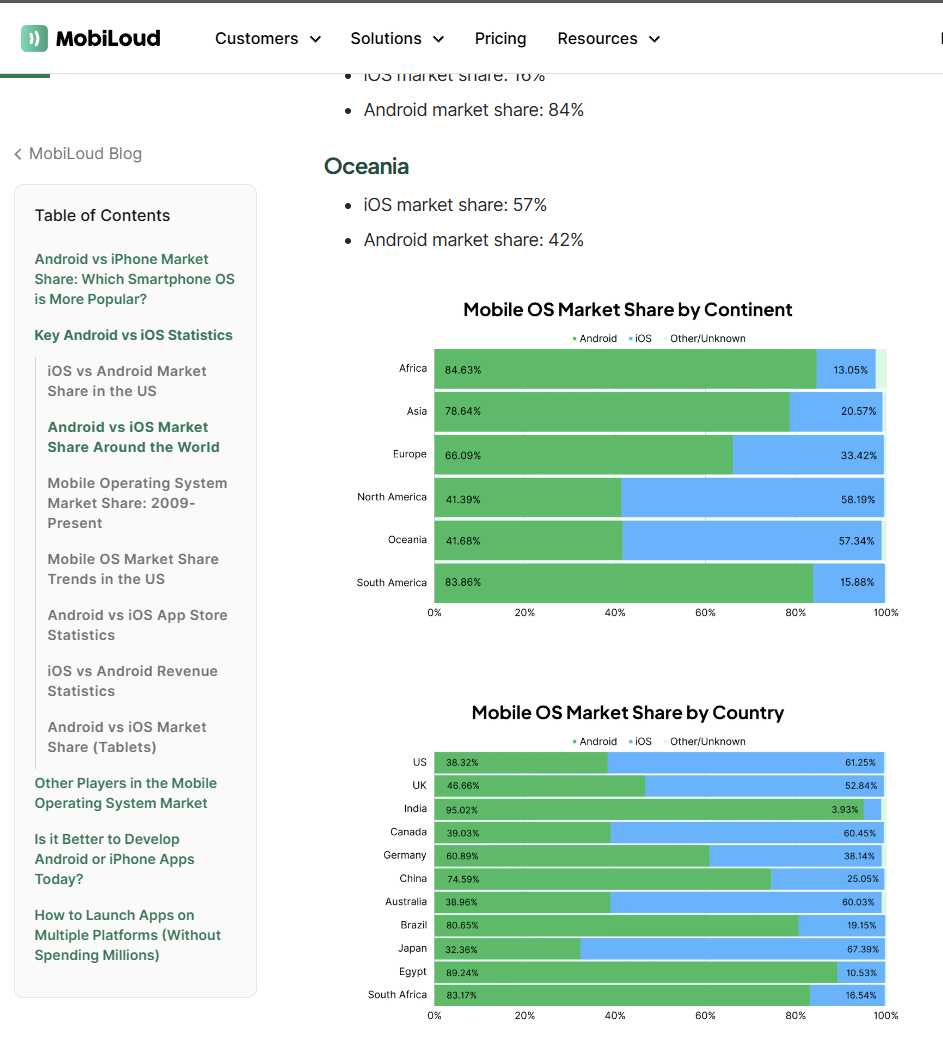This screenshot has height=1042, width=943.
Task: Go to the Pricing page
Action: [500, 39]
